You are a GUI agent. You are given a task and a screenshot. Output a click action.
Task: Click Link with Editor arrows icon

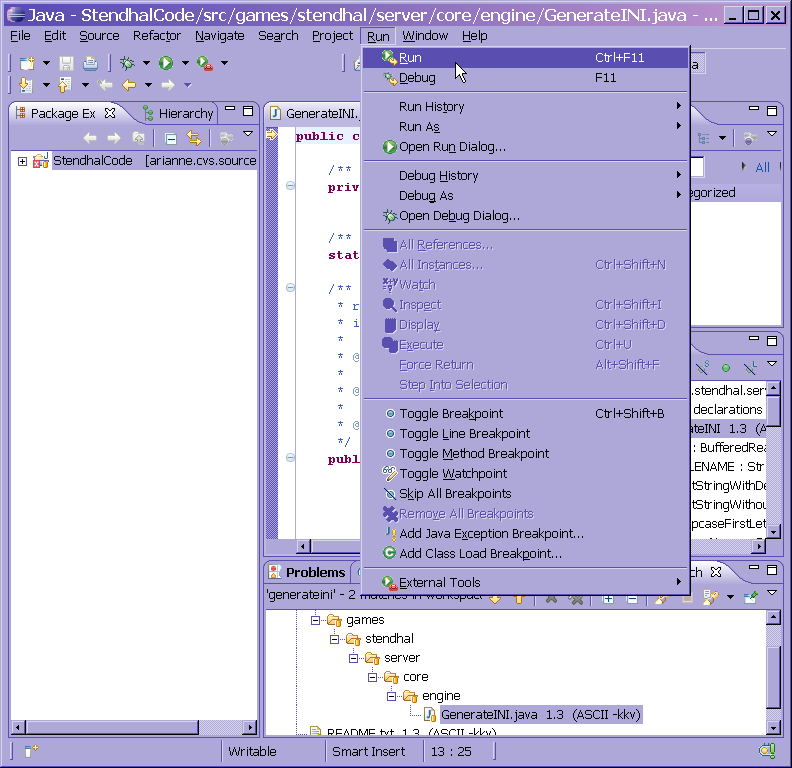click(x=194, y=138)
